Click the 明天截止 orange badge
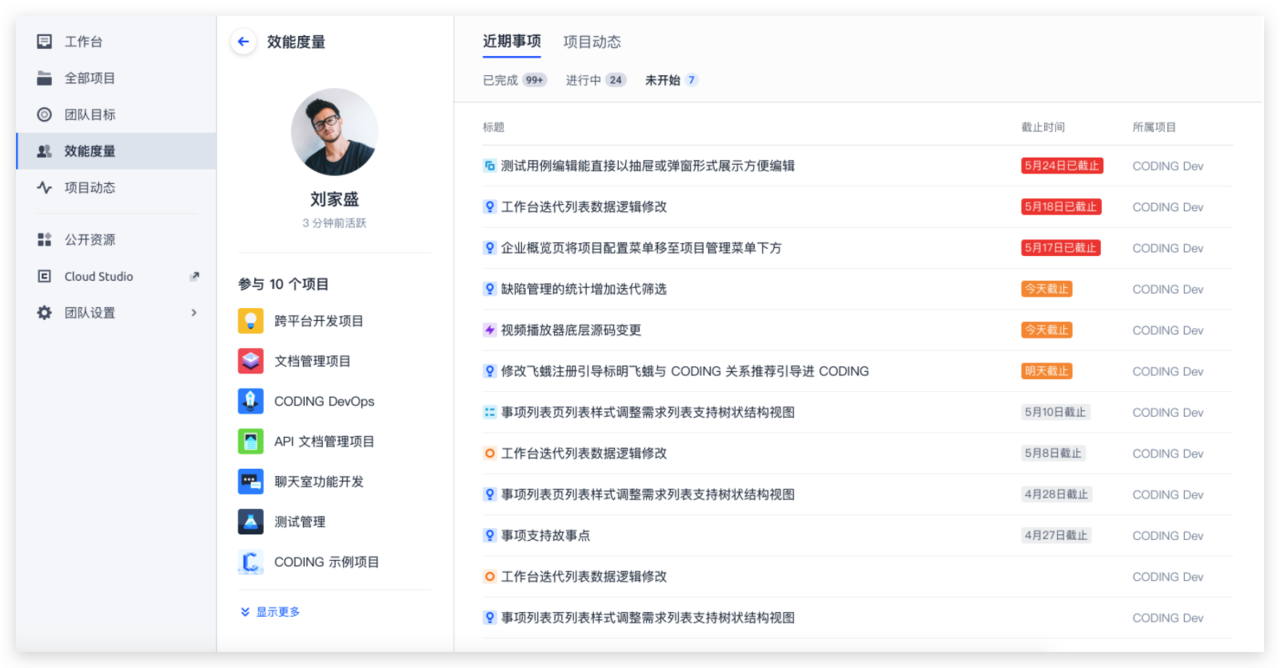Viewport: 1280px width, 668px height. tap(1046, 371)
